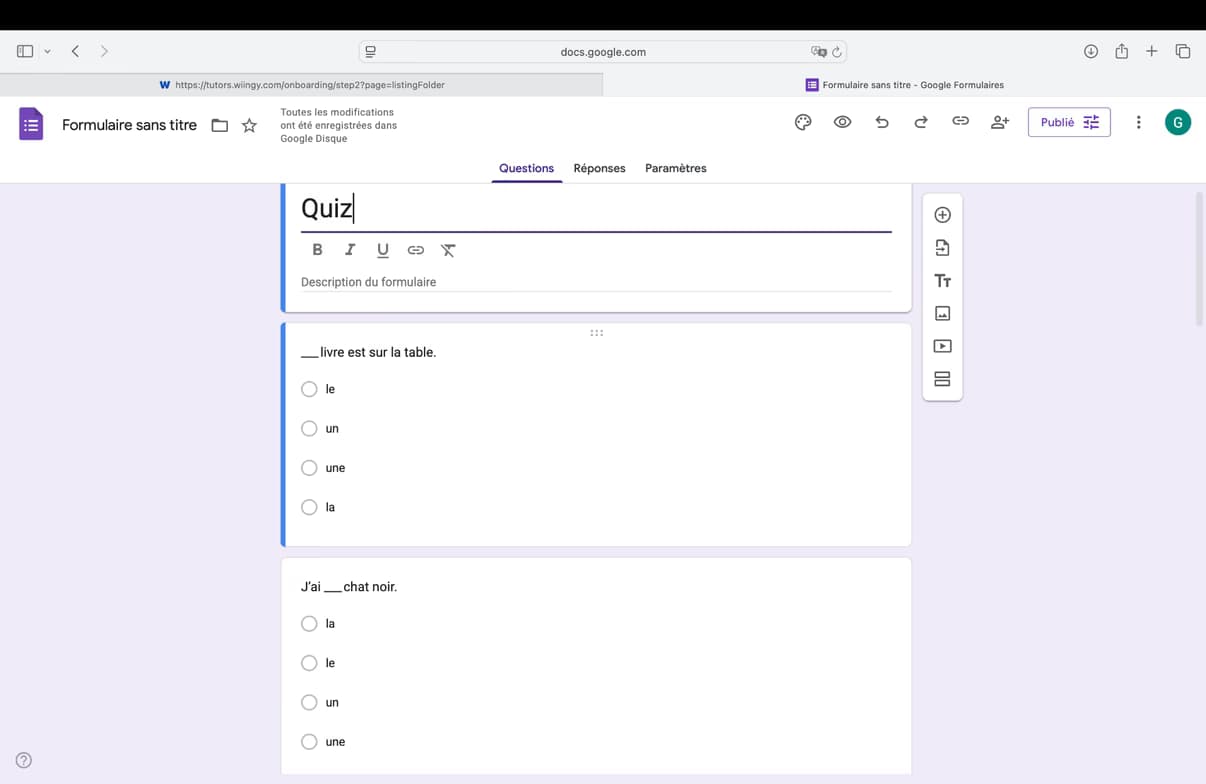1206x784 pixels.
Task: Redo the change
Action: pyautogui.click(x=920, y=121)
